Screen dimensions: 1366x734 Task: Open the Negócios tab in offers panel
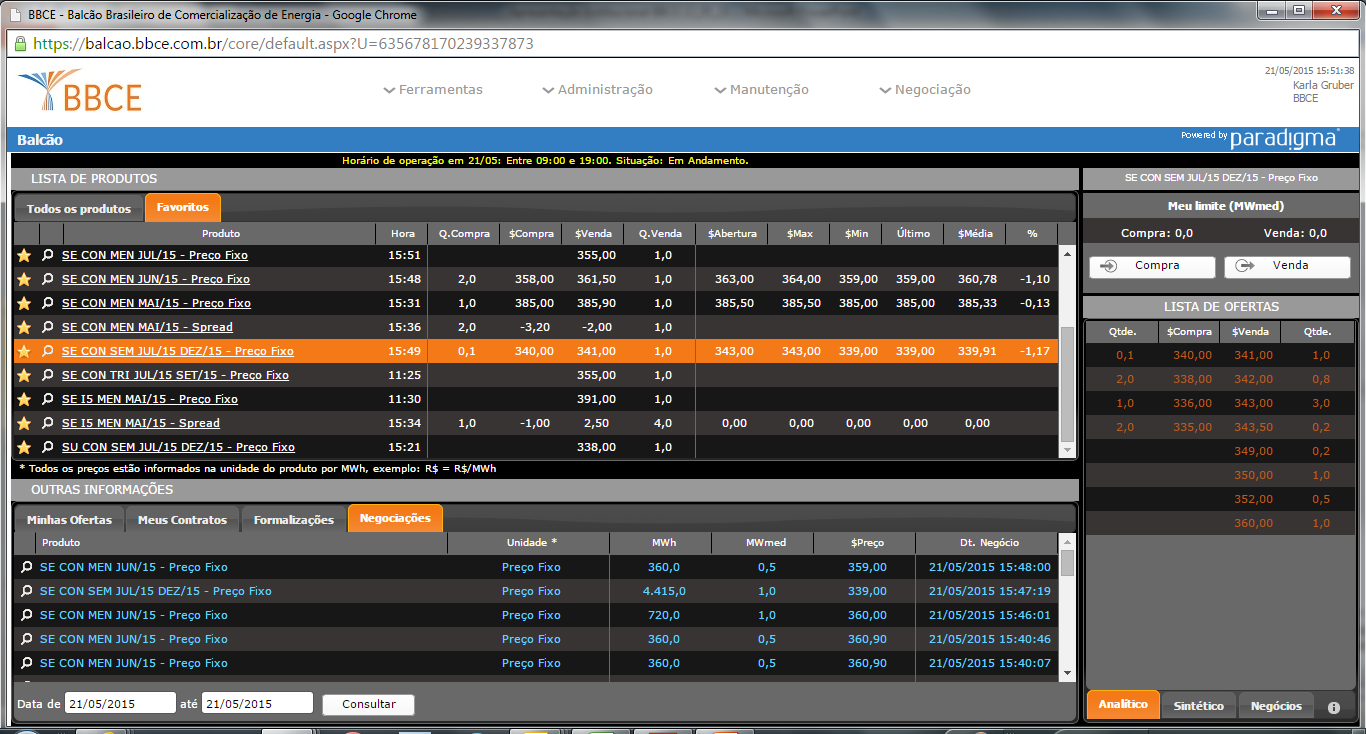[1276, 706]
